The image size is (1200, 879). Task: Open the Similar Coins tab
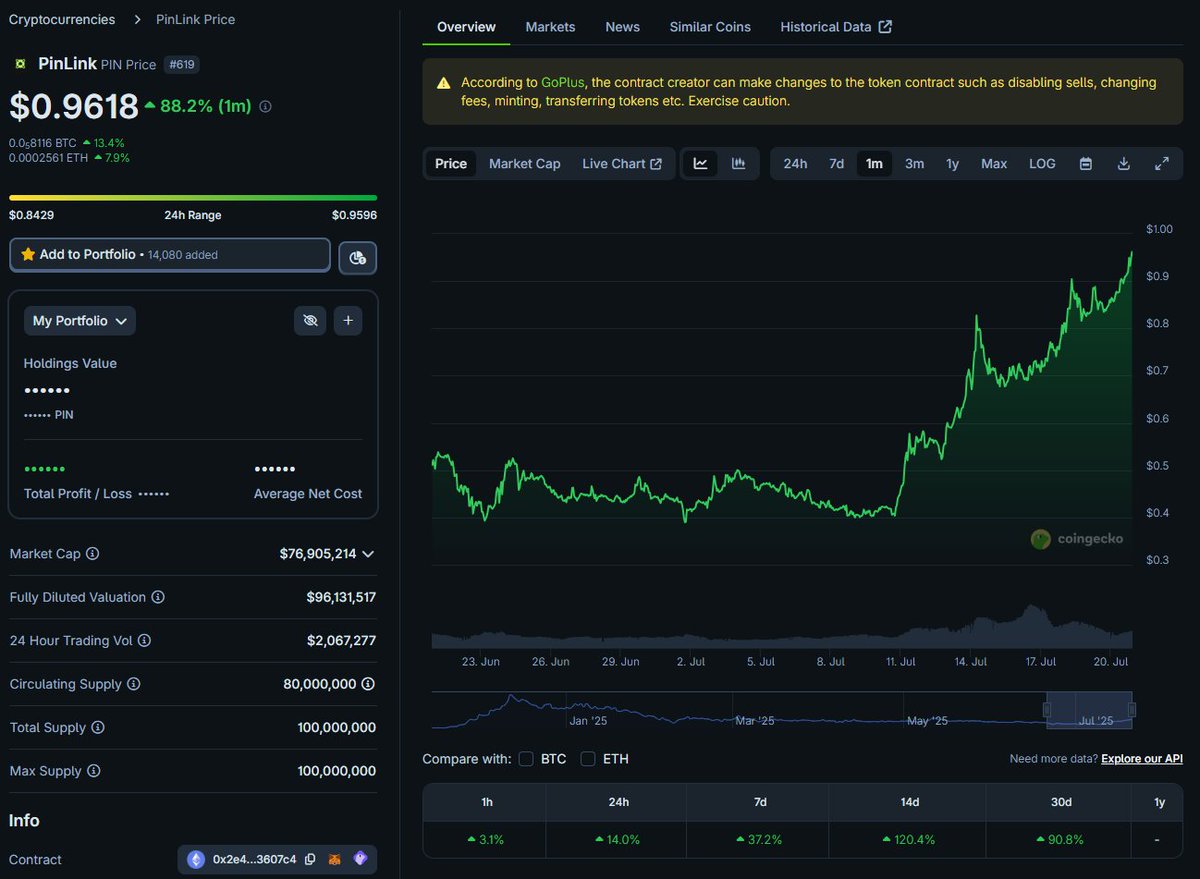coord(710,27)
